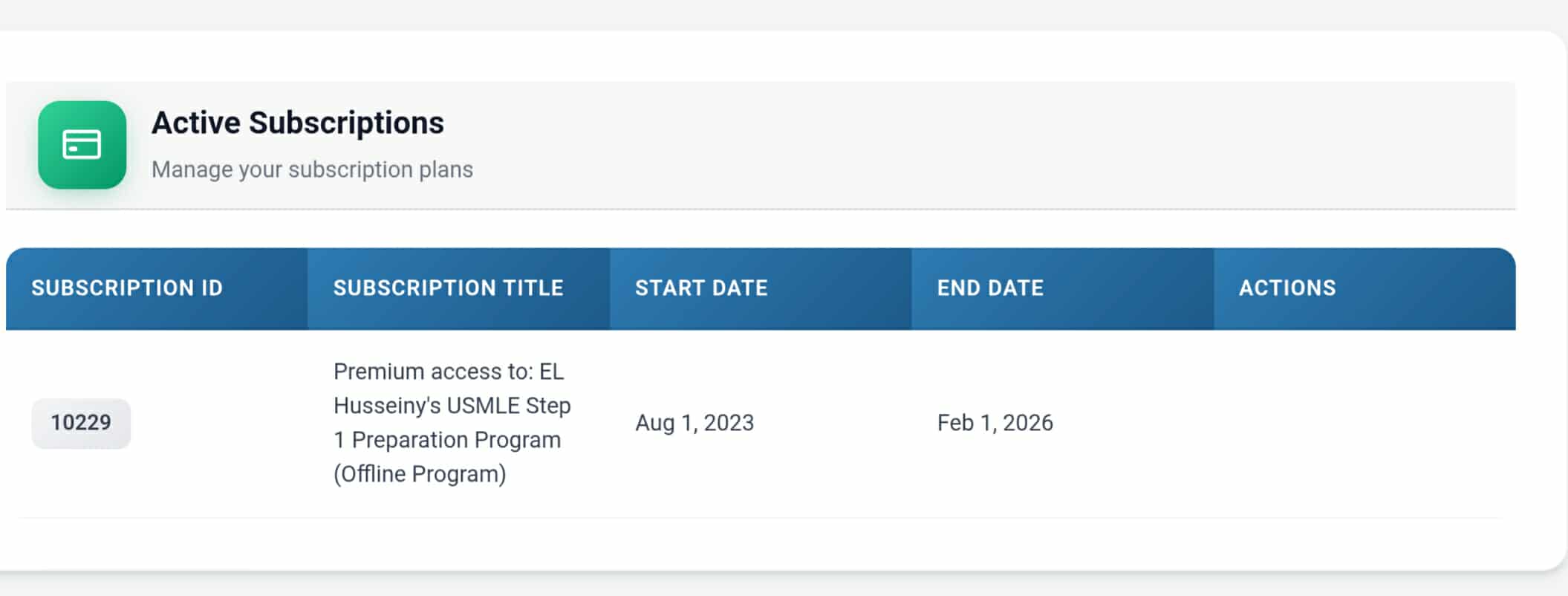This screenshot has height=596, width=1568.
Task: Click the year 2026 in end date
Action: click(1028, 423)
